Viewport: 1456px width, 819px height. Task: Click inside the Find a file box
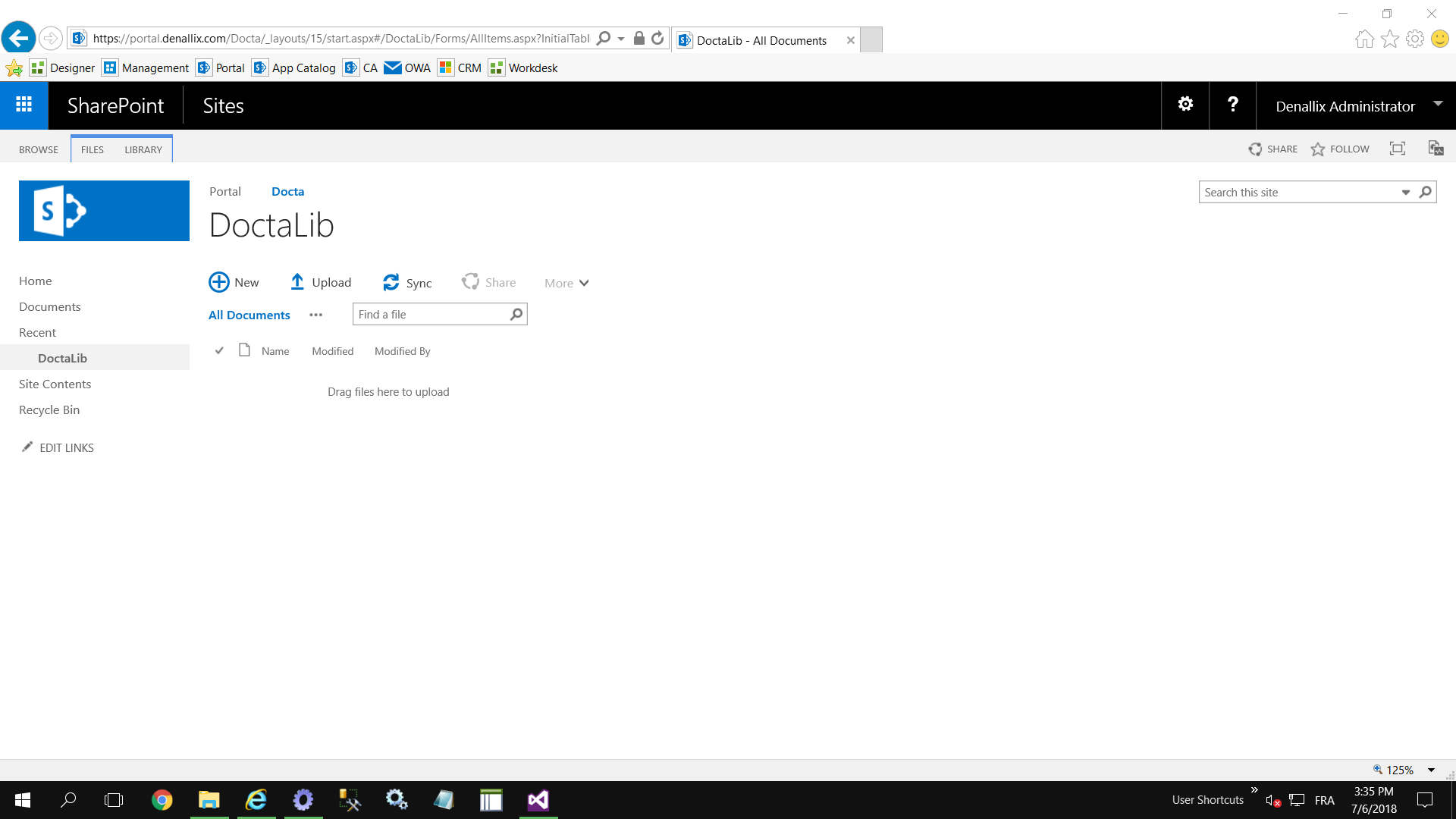(x=428, y=314)
